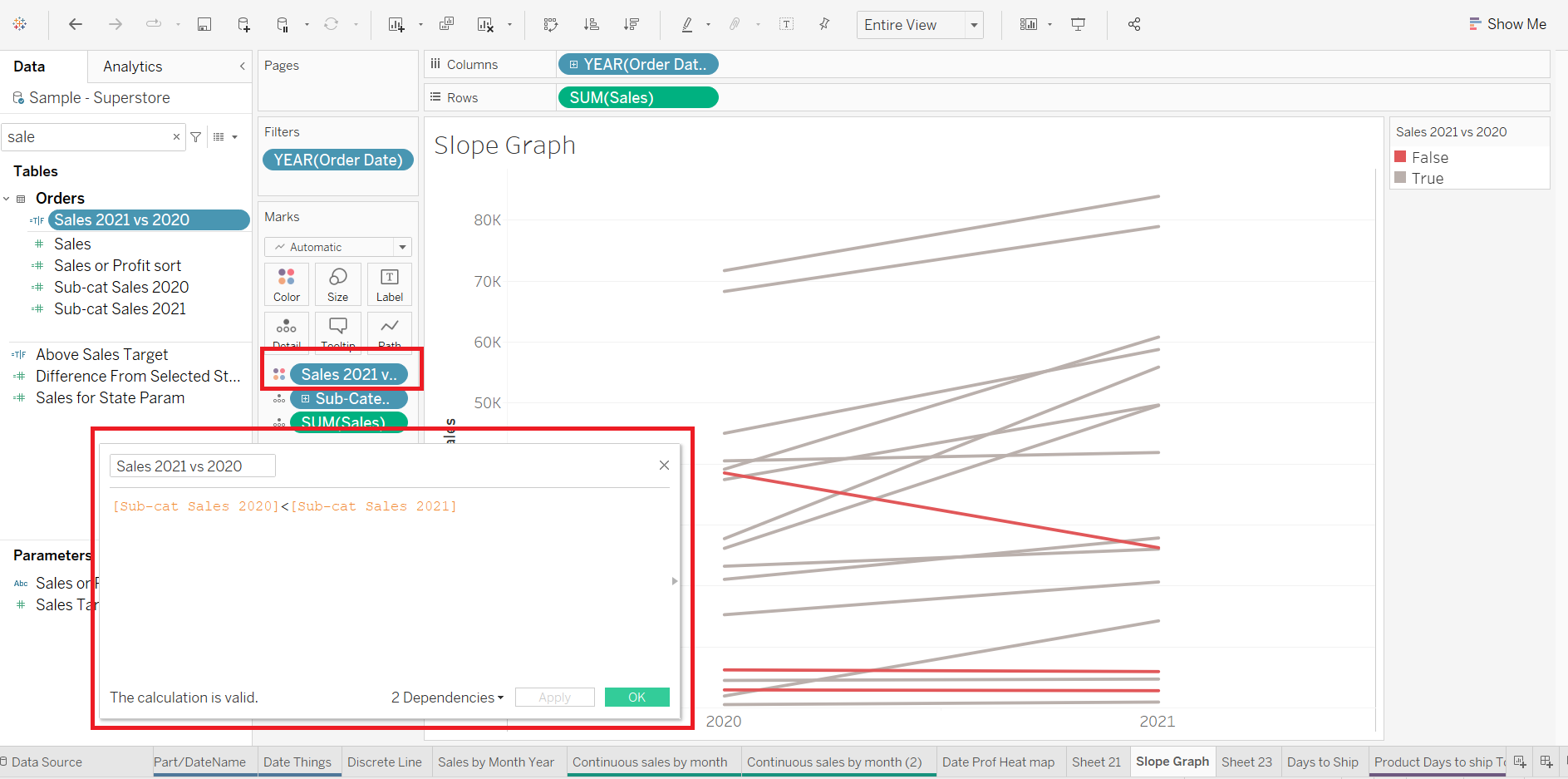
Task: Select Sales or Profit sort field
Action: (117, 266)
